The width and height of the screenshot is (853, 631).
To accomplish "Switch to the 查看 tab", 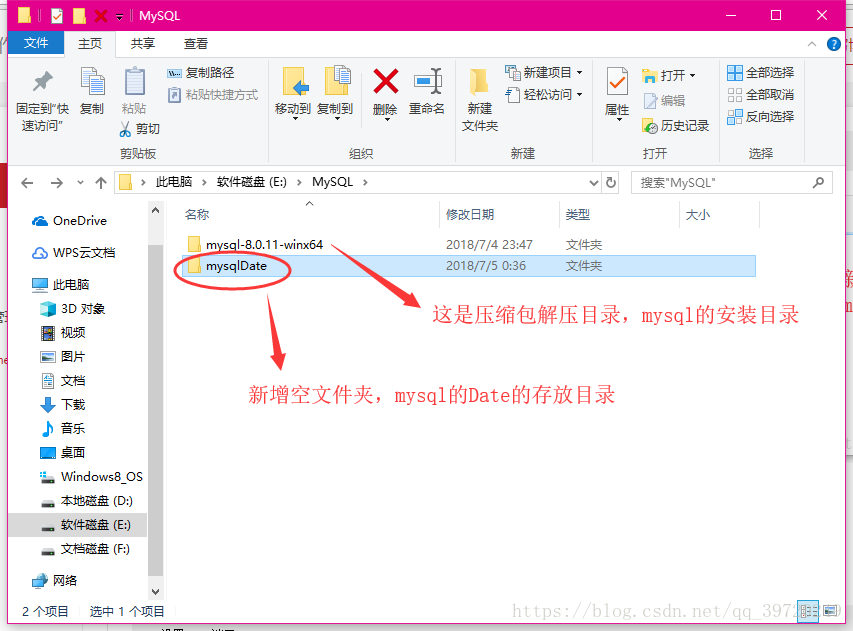I will click(x=196, y=44).
